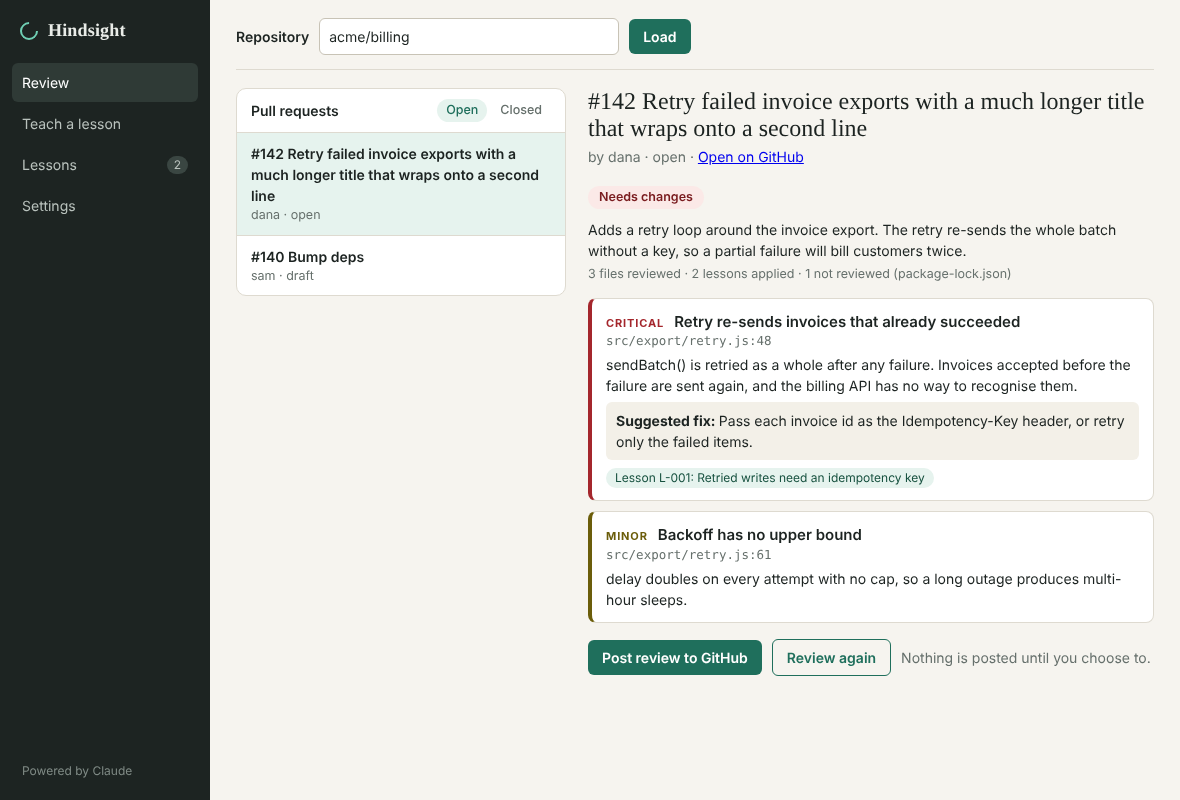This screenshot has width=1180, height=800.
Task: Click the Repository input field
Action: 468,37
